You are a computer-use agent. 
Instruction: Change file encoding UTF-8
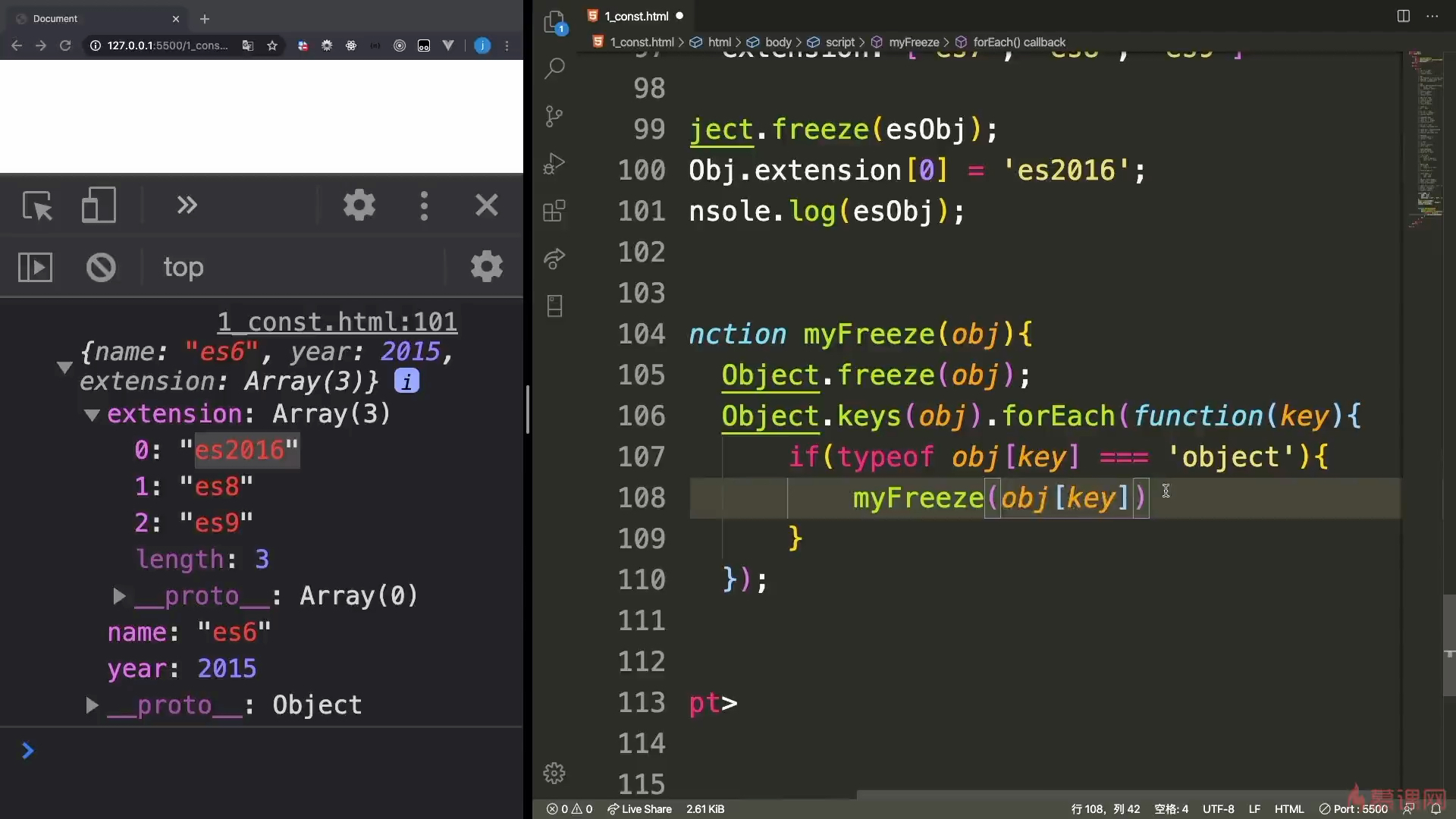click(1219, 809)
